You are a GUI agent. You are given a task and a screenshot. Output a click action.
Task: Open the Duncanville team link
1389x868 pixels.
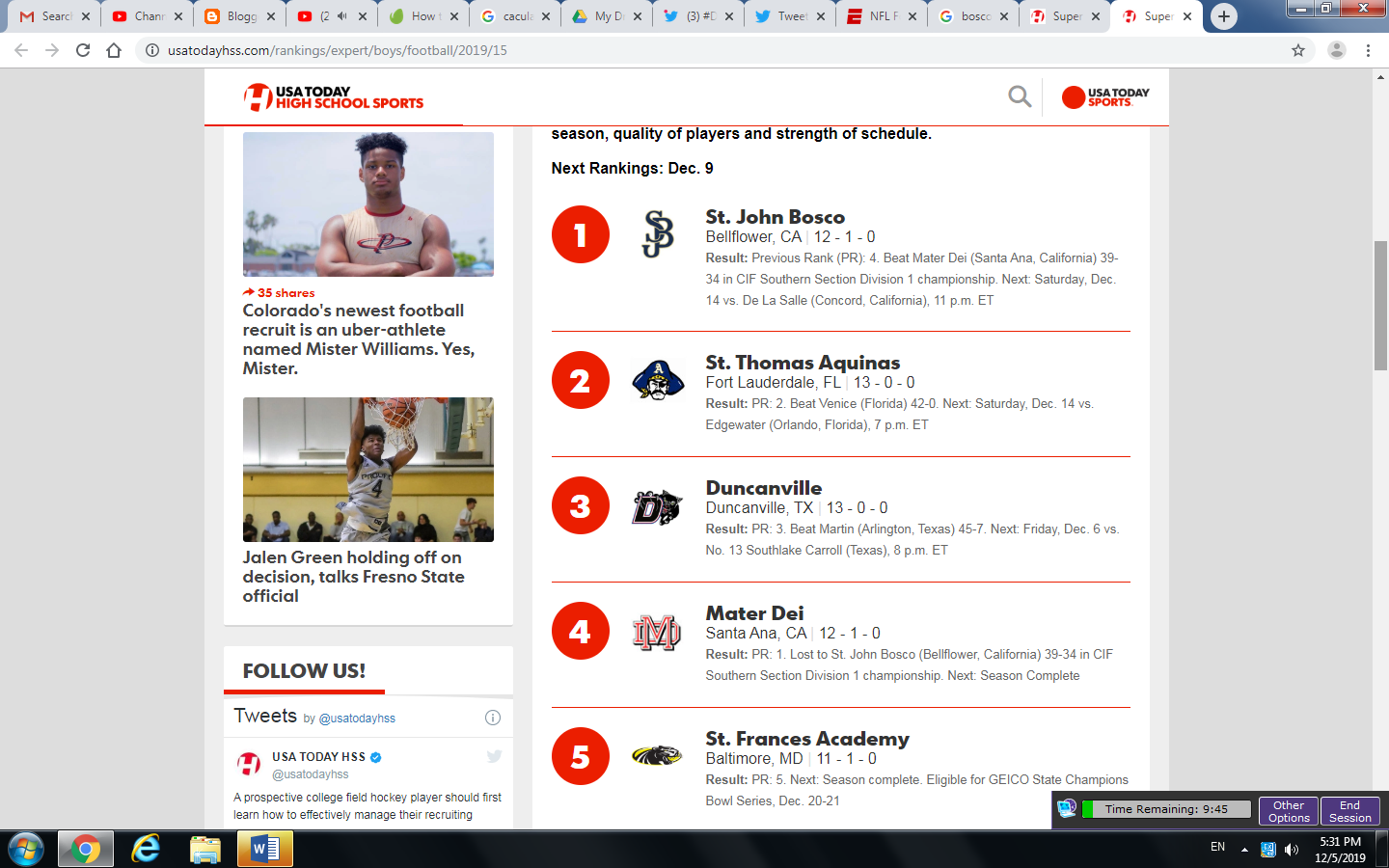coord(764,488)
